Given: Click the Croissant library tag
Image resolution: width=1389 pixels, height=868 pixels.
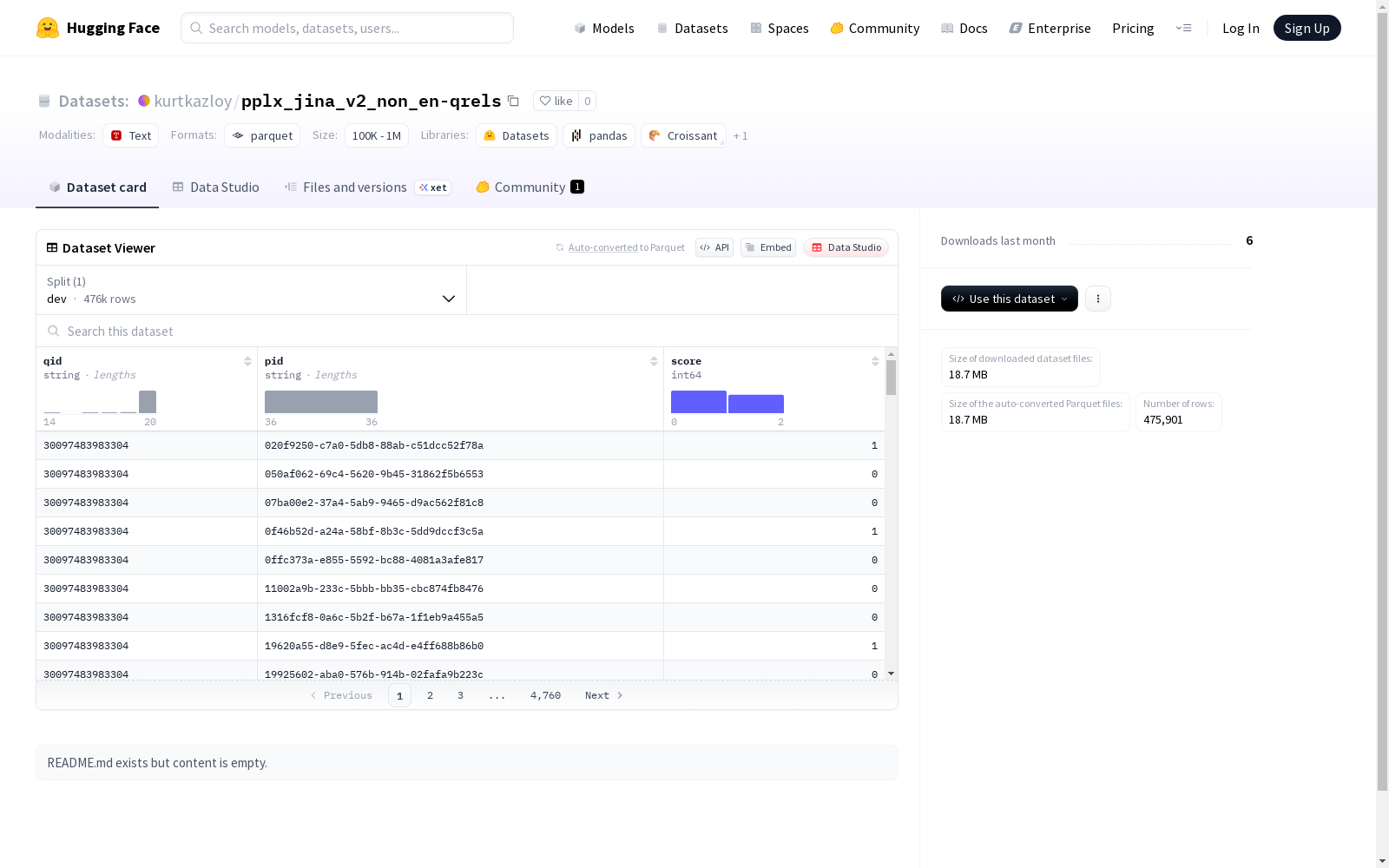Looking at the screenshot, I should tap(683, 135).
